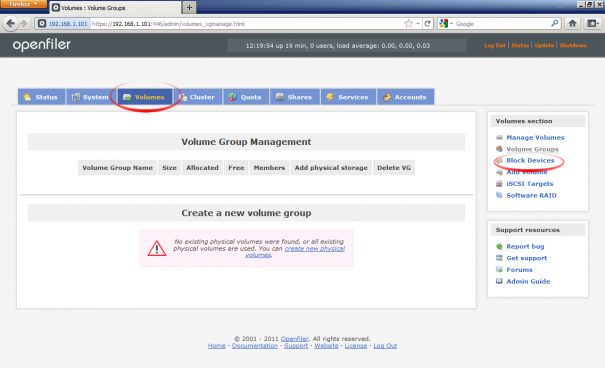Click the Get support icon
Image resolution: width=605 pixels, height=368 pixels.
499,258
